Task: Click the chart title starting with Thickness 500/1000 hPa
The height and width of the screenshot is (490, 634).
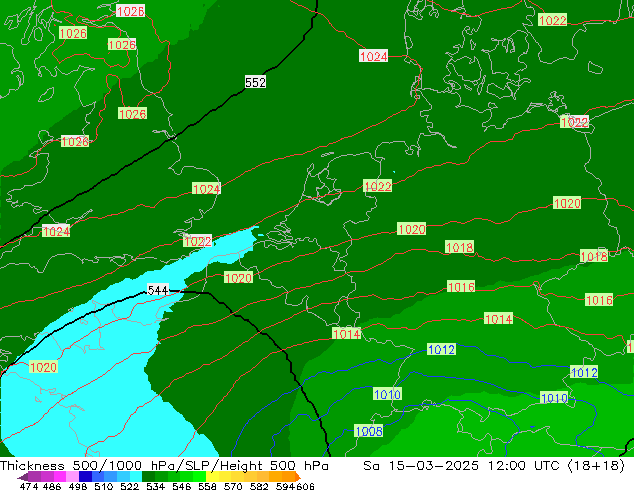Action: (x=164, y=466)
